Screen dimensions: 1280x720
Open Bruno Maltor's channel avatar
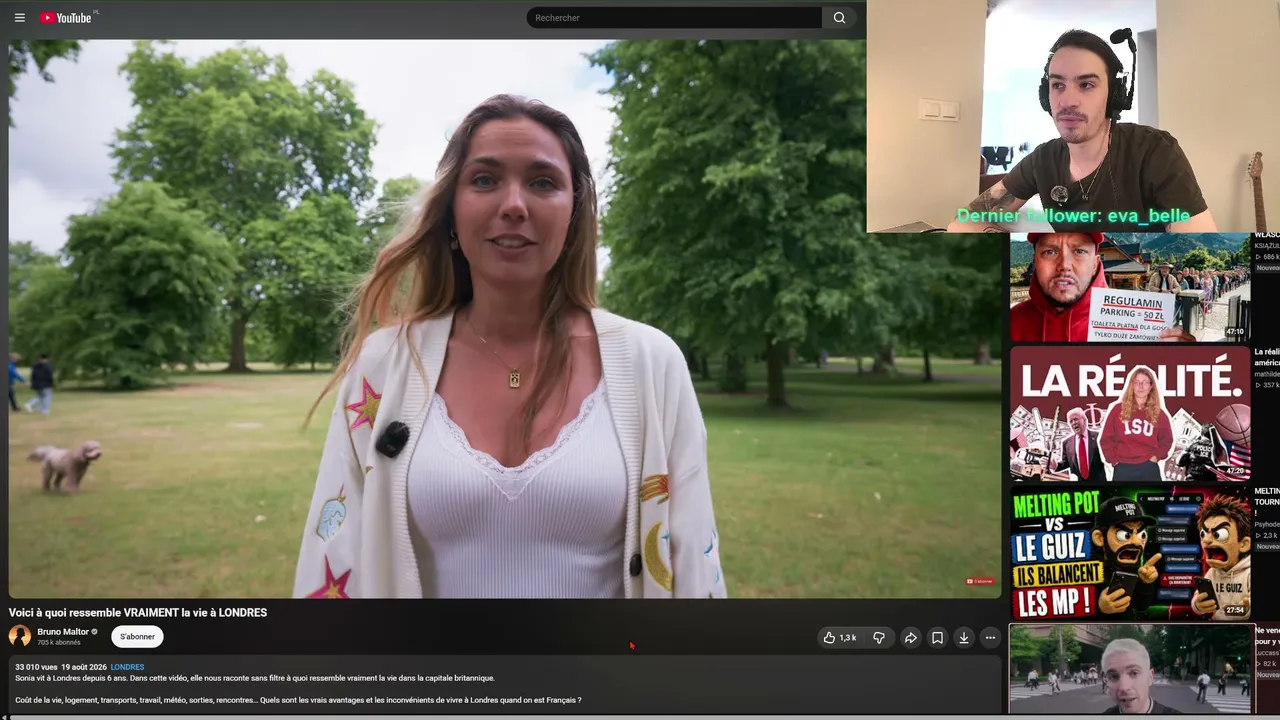click(x=20, y=636)
